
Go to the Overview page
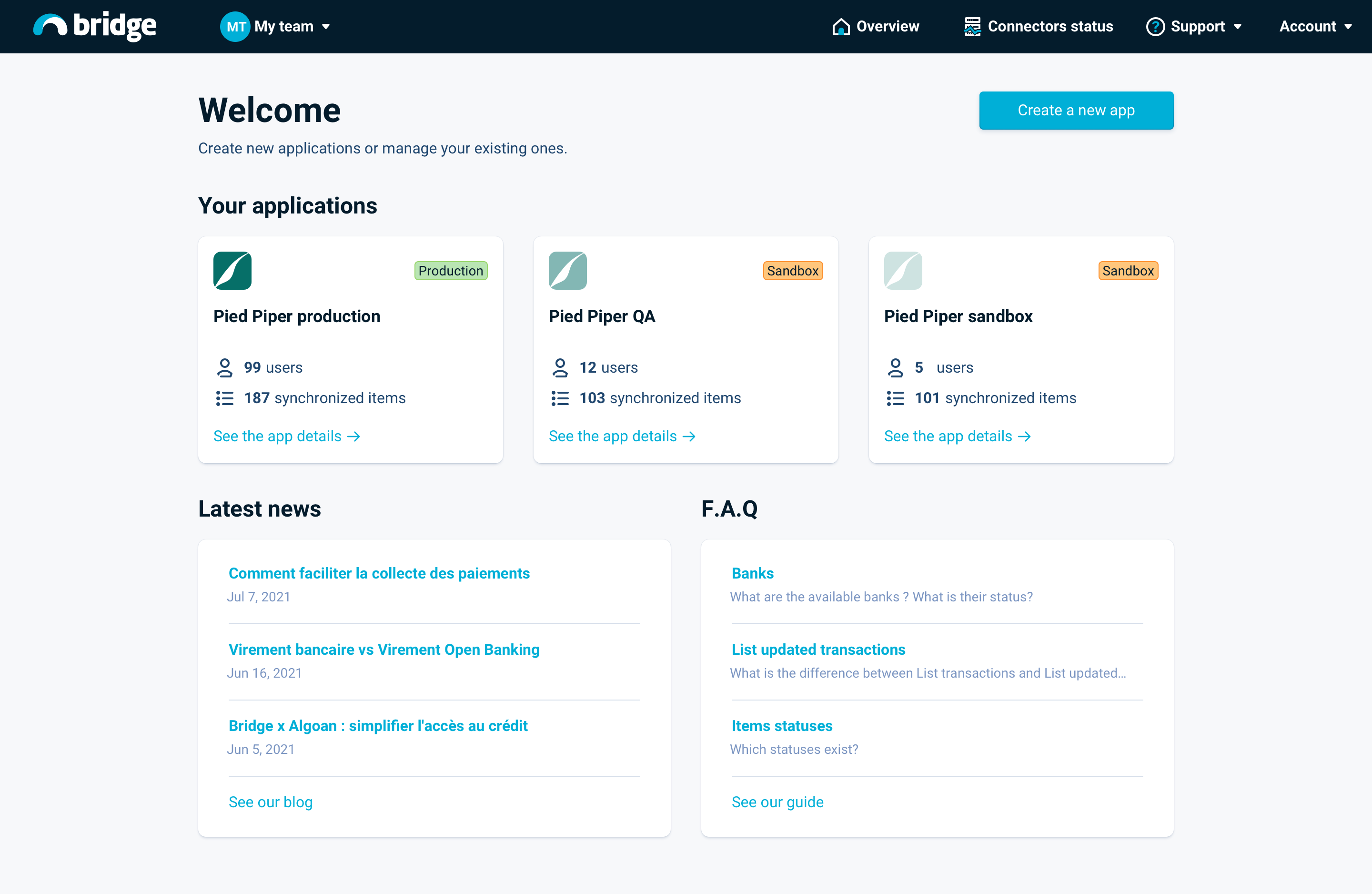pos(887,27)
